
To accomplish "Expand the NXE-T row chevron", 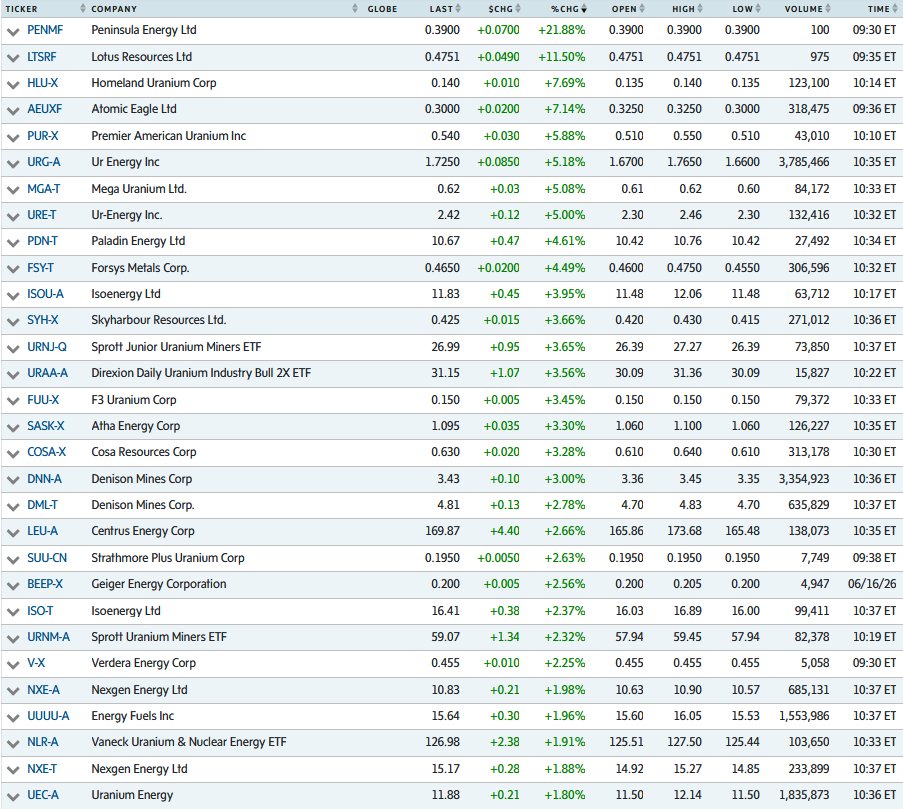I will pos(13,770).
